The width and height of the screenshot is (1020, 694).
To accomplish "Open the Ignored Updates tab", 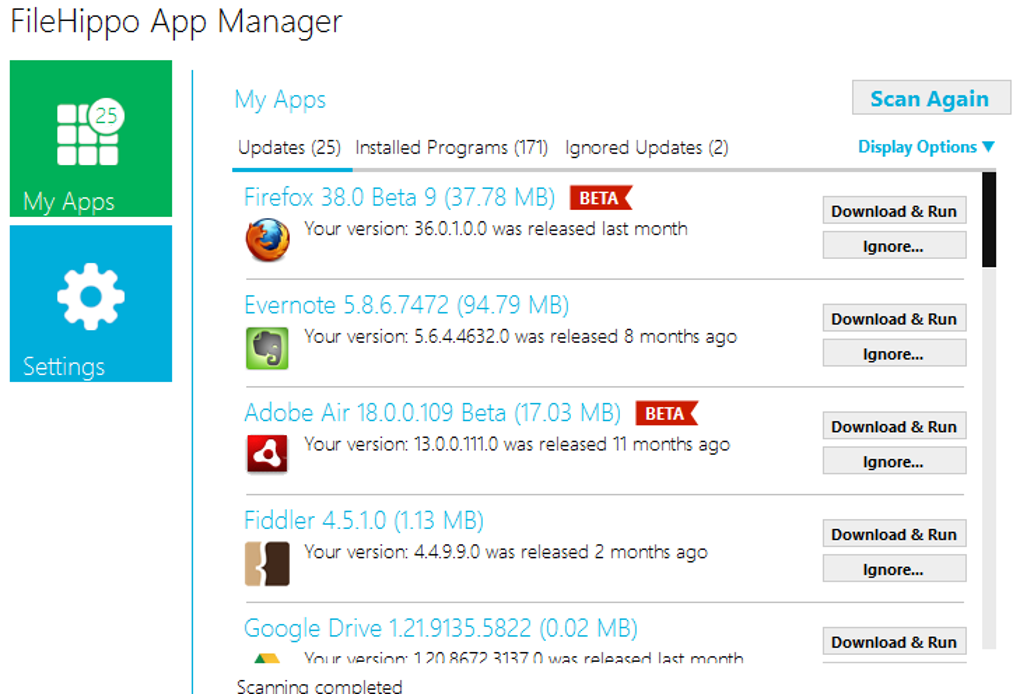I will pos(646,148).
